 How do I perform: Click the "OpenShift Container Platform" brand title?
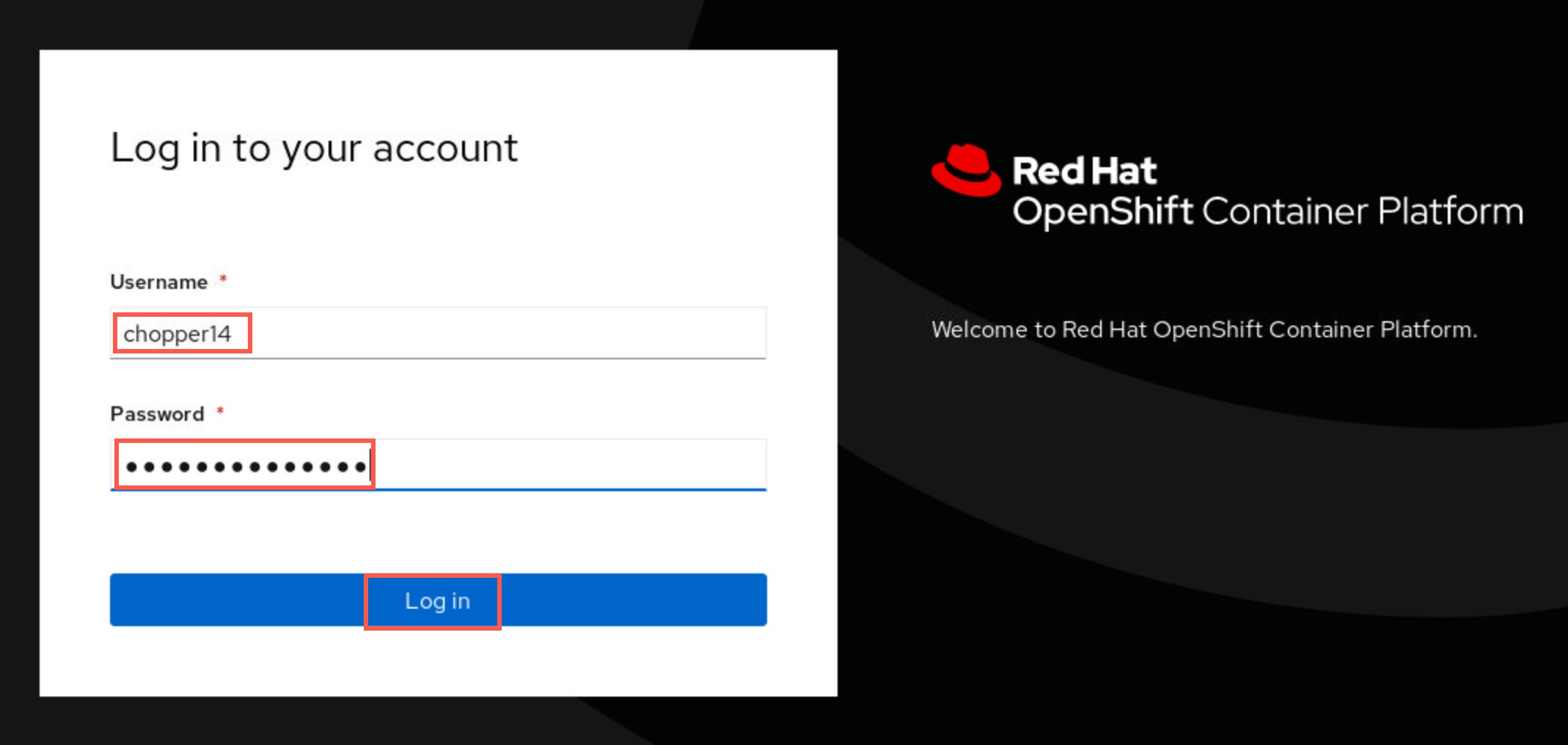pos(1268,211)
